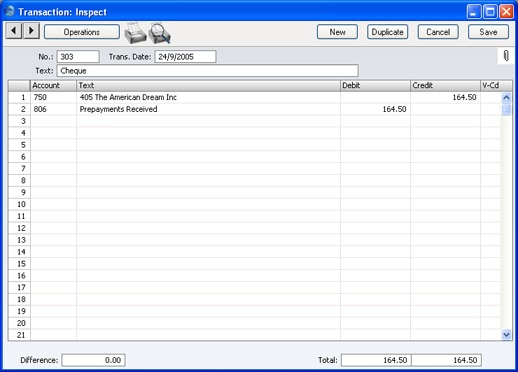518x372 pixels.
Task: Click the scroll up arrow of grid
Action: (506, 98)
